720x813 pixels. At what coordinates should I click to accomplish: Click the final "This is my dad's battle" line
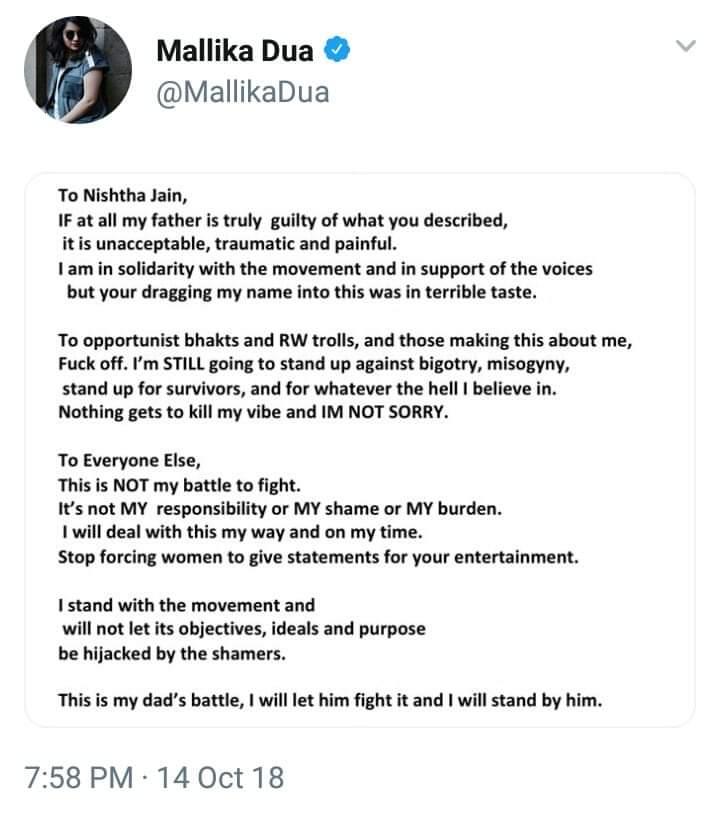click(x=330, y=700)
